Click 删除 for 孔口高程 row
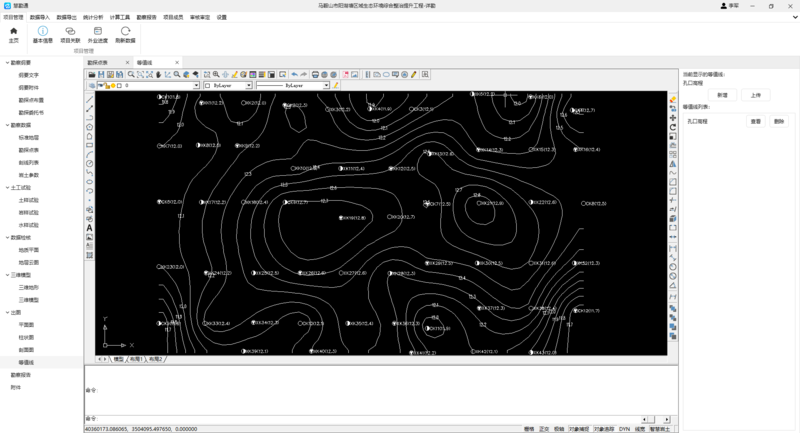The height and width of the screenshot is (433, 800). (779, 121)
